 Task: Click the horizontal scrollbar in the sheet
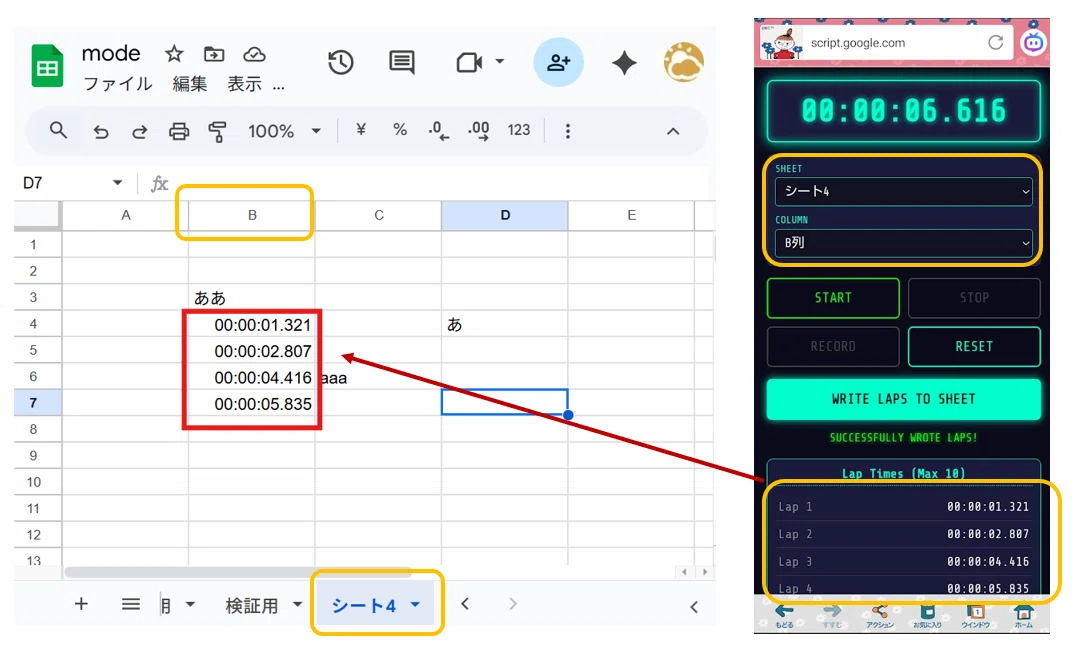[237, 571]
